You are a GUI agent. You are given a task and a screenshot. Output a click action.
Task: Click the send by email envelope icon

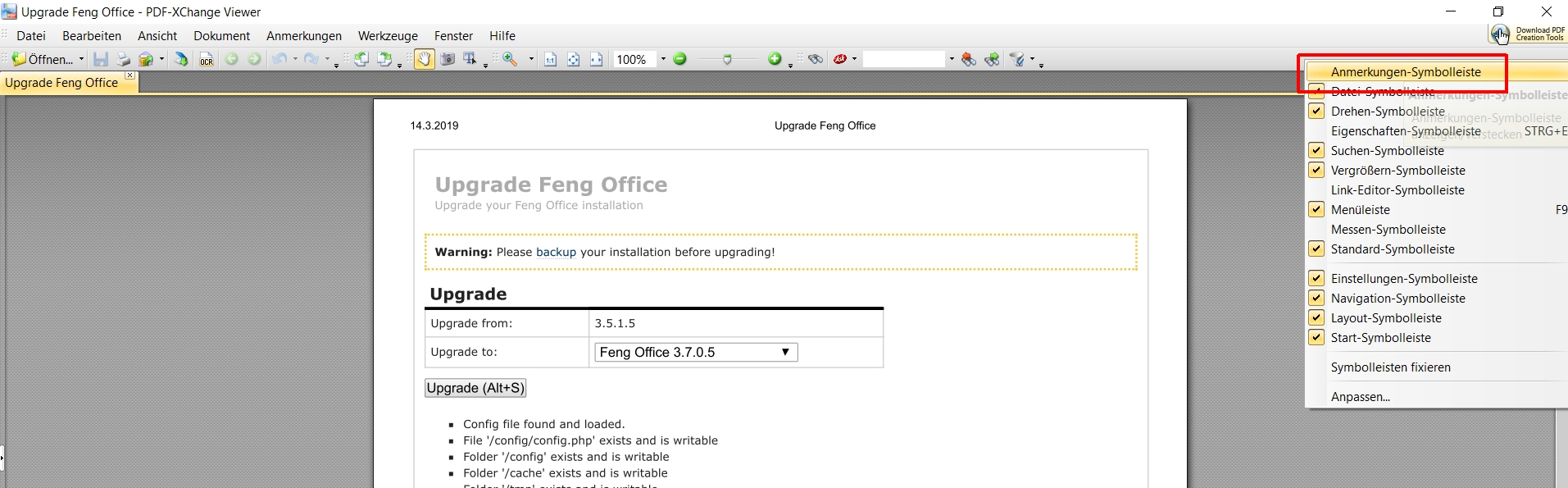pyautogui.click(x=146, y=59)
